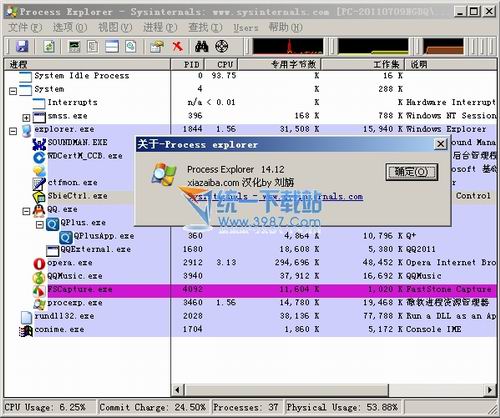Click the ctfmon.exe pen icon
Screen dimensions: 500x418
[39, 184]
